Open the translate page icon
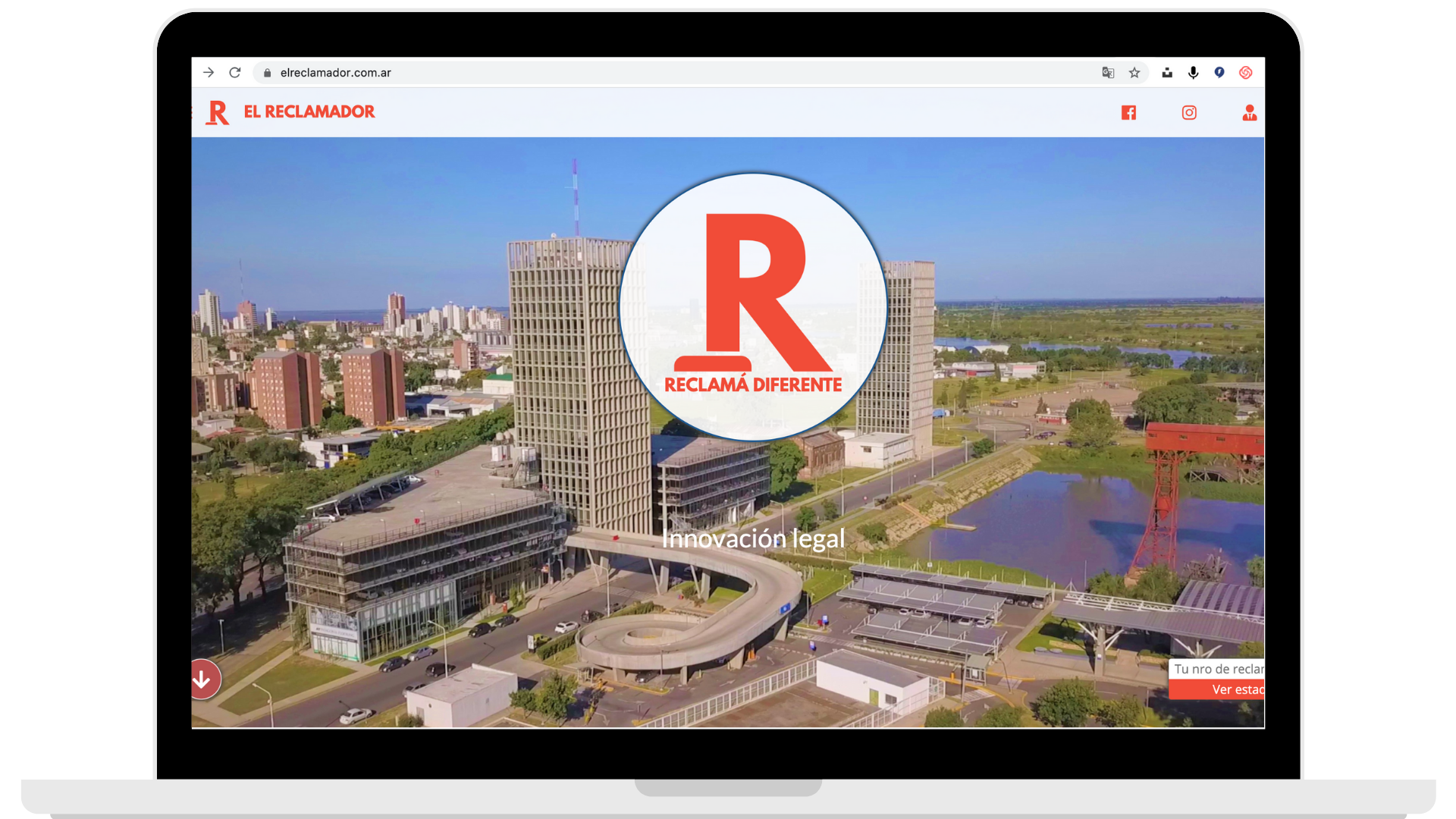 [x=1108, y=73]
